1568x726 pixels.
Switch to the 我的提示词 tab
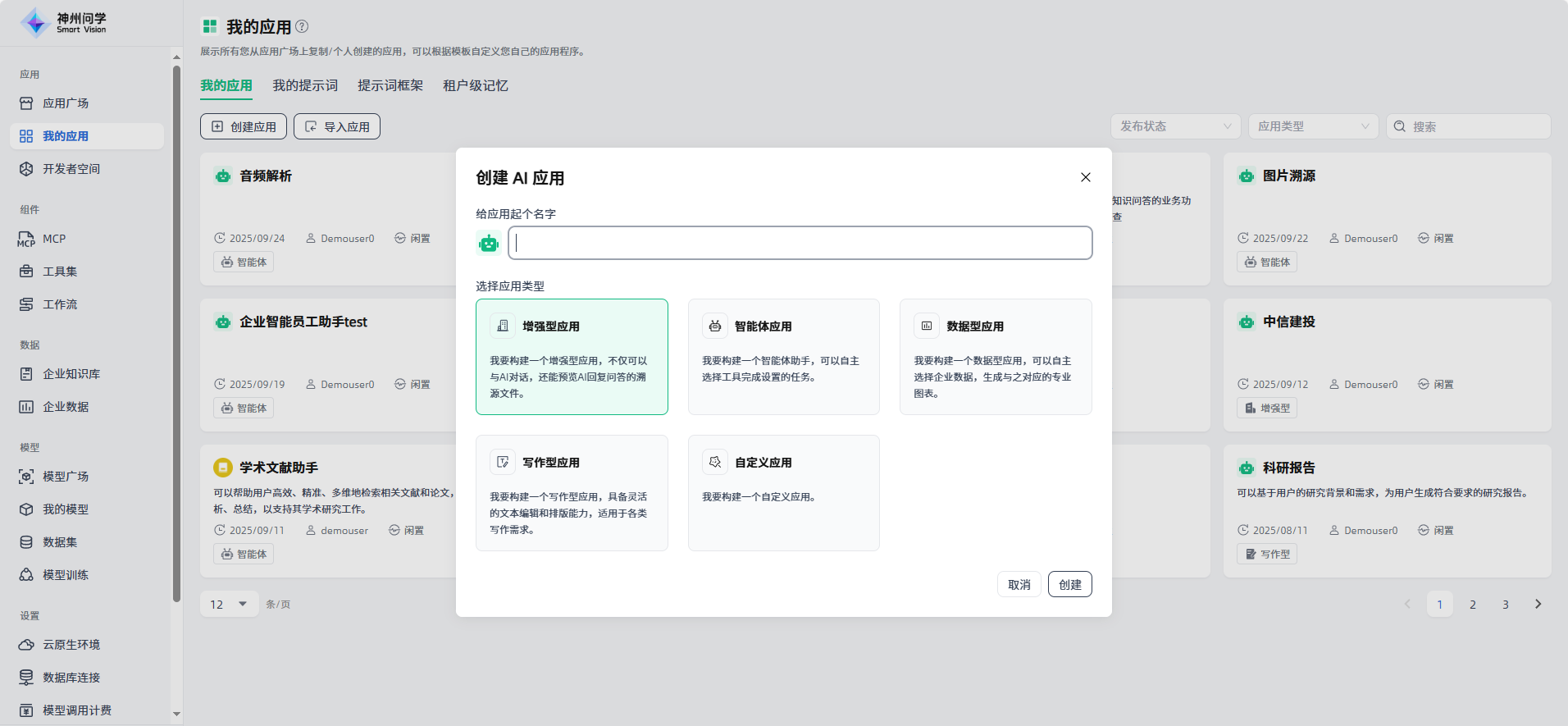coord(305,85)
